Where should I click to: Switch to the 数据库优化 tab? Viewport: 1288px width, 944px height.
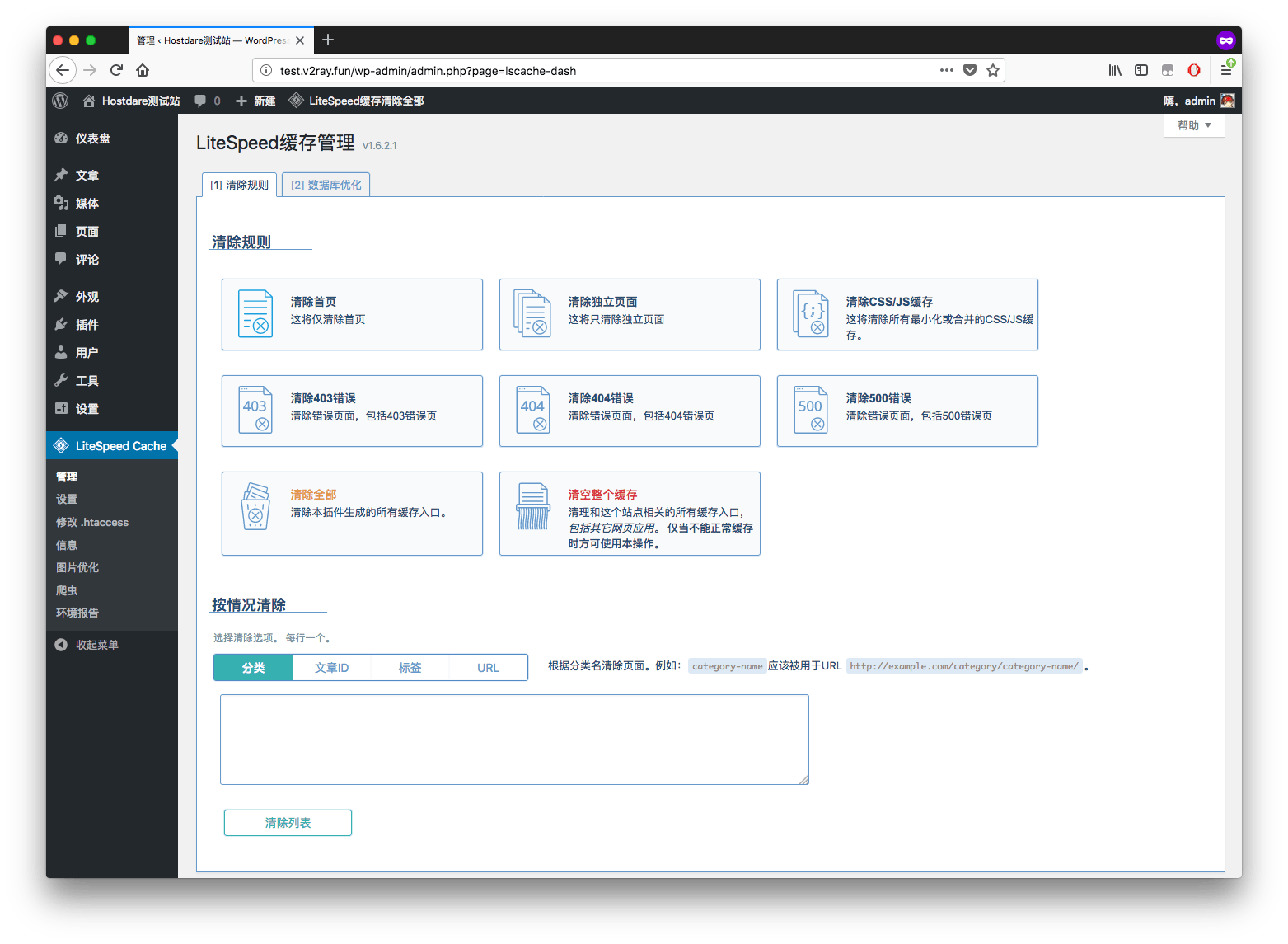pos(326,185)
